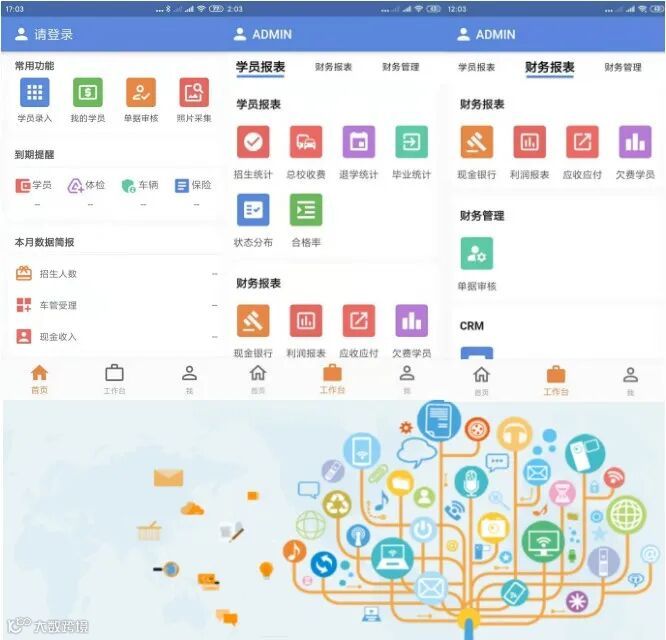The height and width of the screenshot is (640, 666).
Task: Open 我 profile tab in right screen
Action: [630, 381]
